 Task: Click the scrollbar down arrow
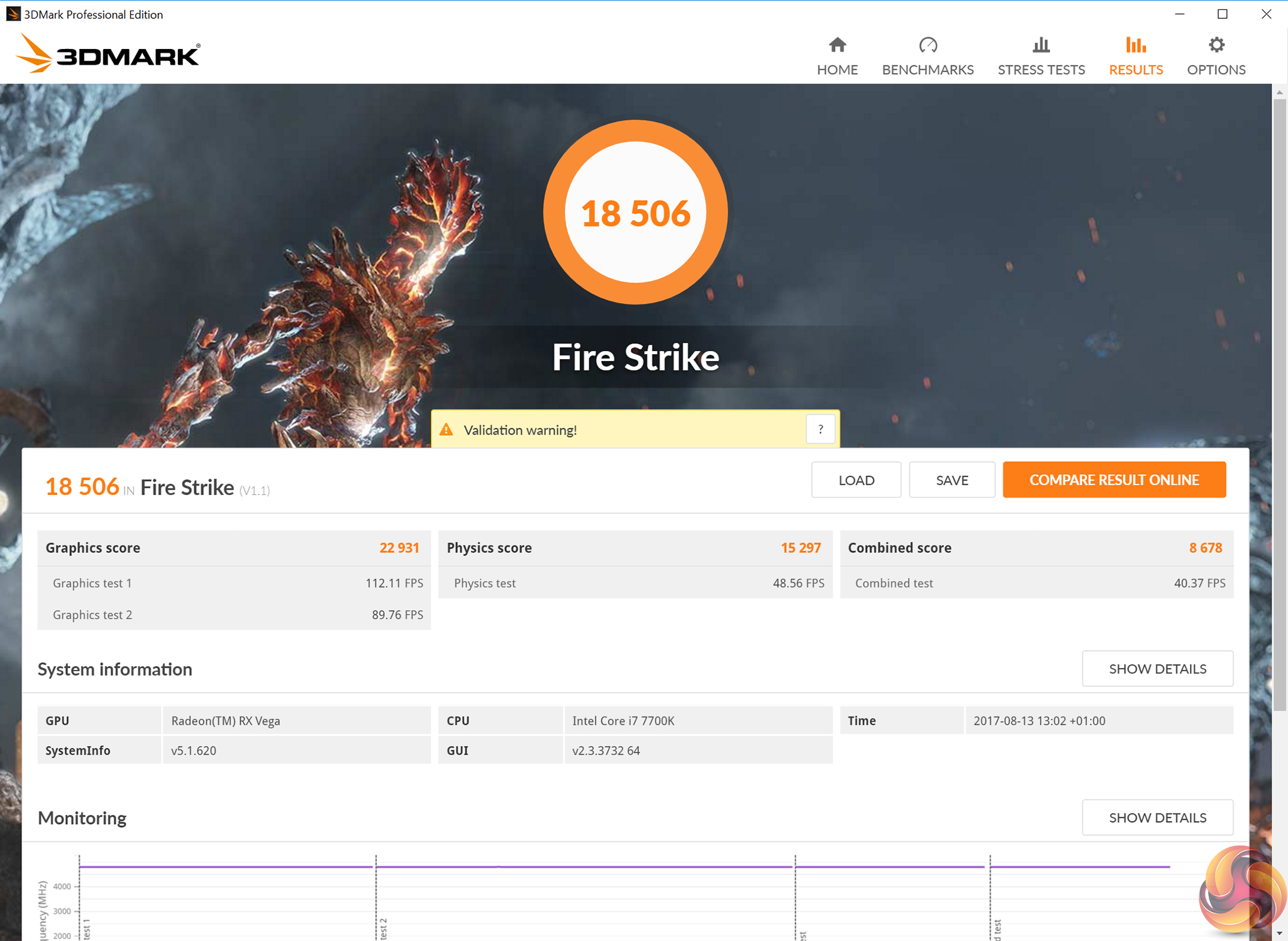(x=1279, y=933)
